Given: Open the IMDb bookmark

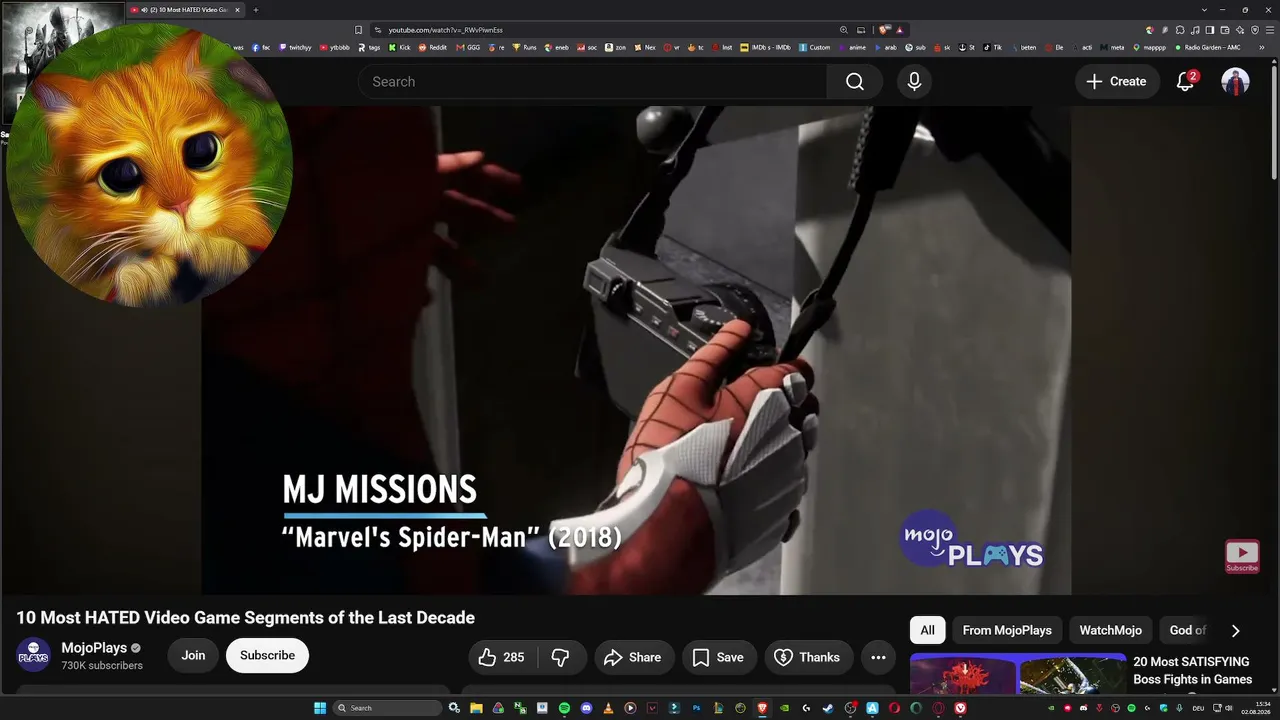Looking at the screenshot, I should 766,47.
